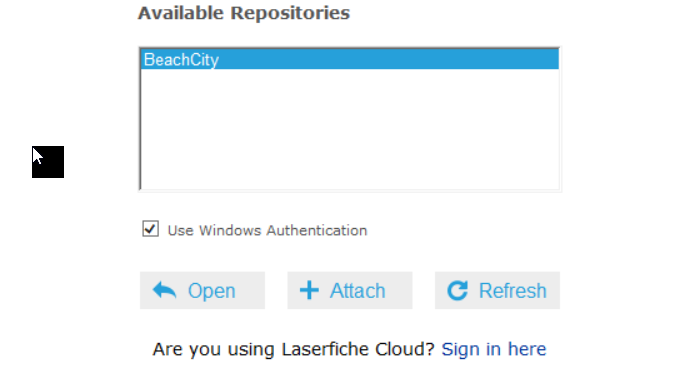The height and width of the screenshot is (382, 673).
Task: Click the blue highlighted BeachCity row
Action: [x=350, y=59]
